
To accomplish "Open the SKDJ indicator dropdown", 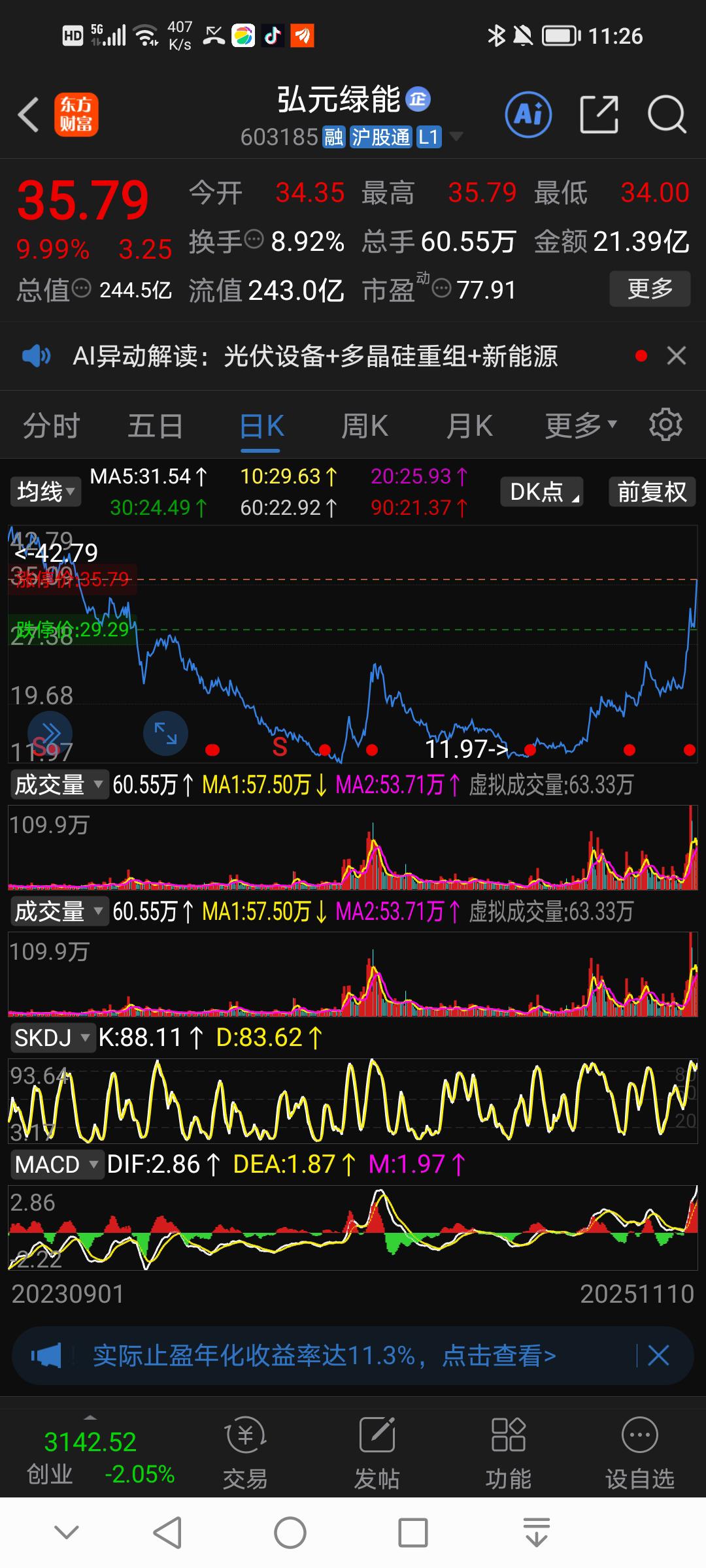I will click(x=53, y=1037).
